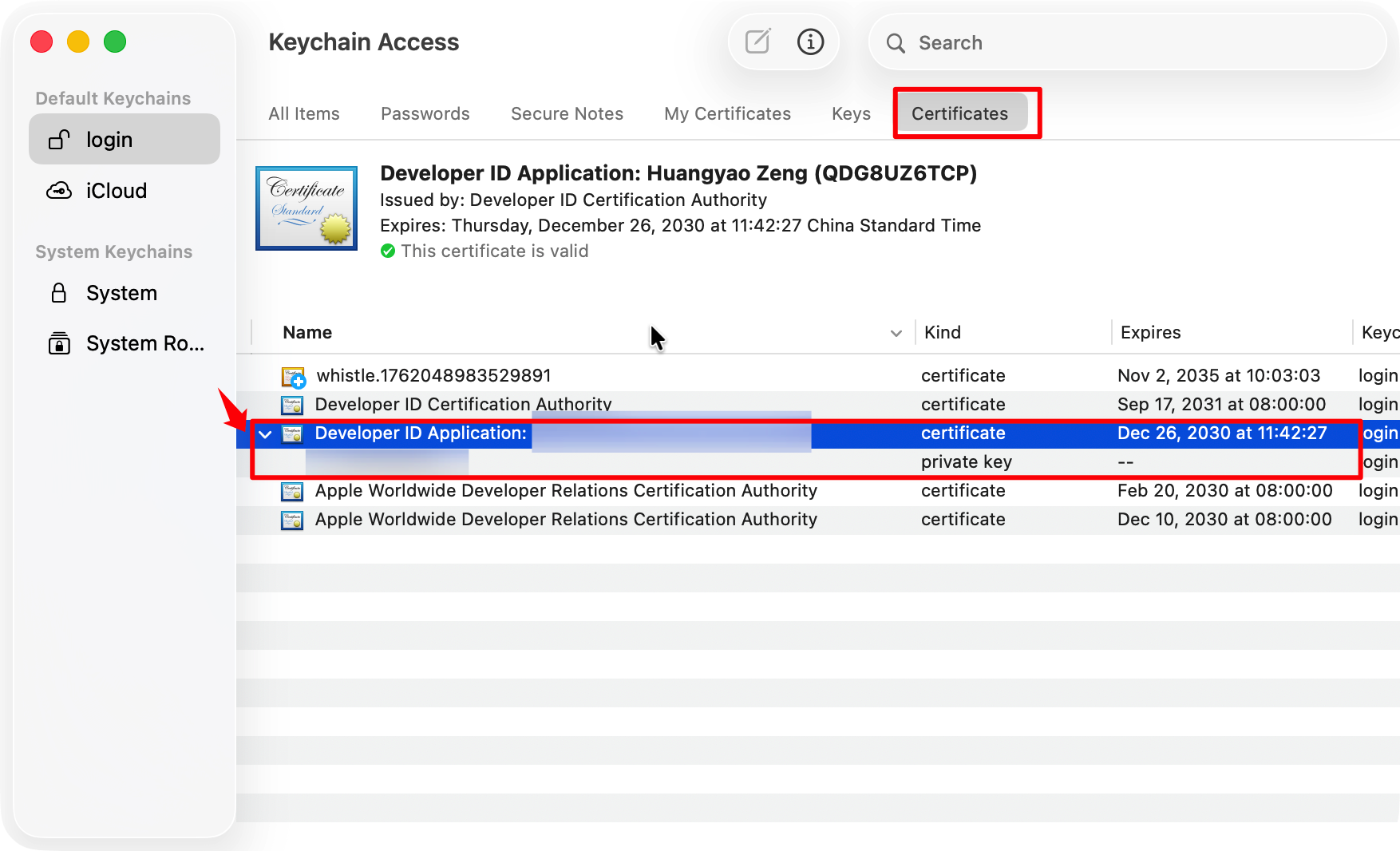
Task: Select the Secure Notes tab
Action: coord(567,114)
